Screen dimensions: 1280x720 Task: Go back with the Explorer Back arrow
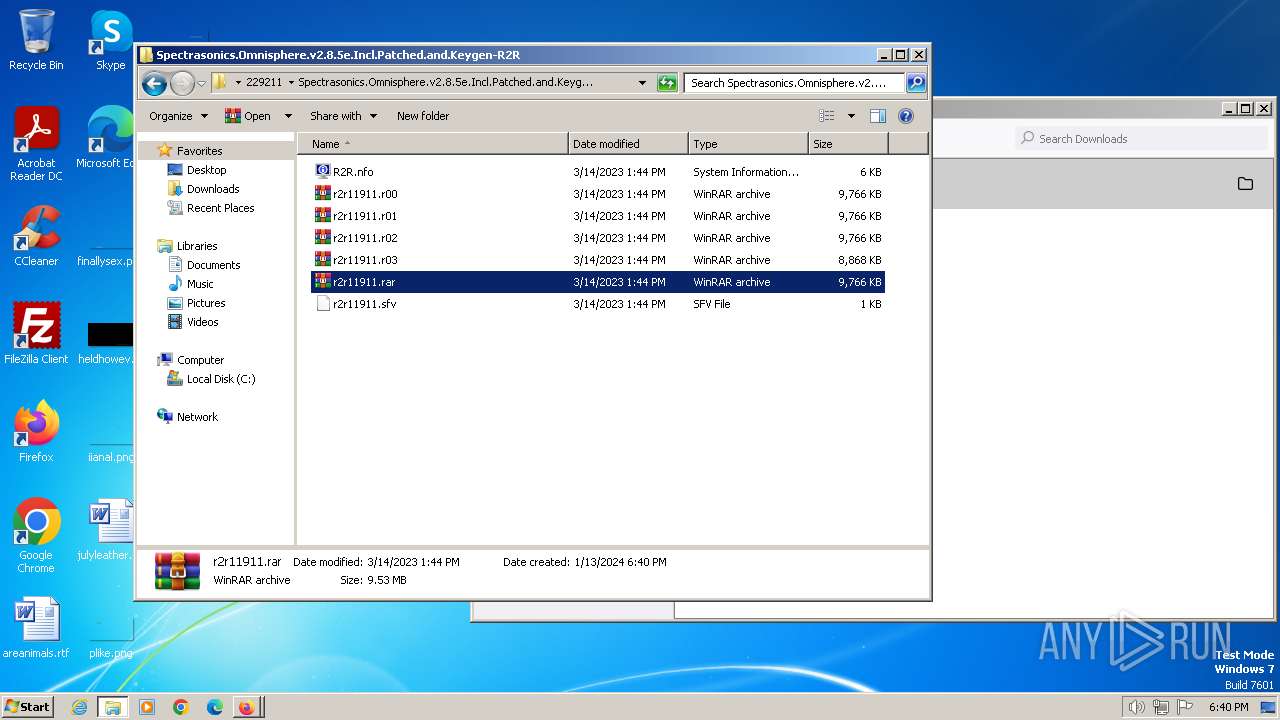pyautogui.click(x=154, y=83)
